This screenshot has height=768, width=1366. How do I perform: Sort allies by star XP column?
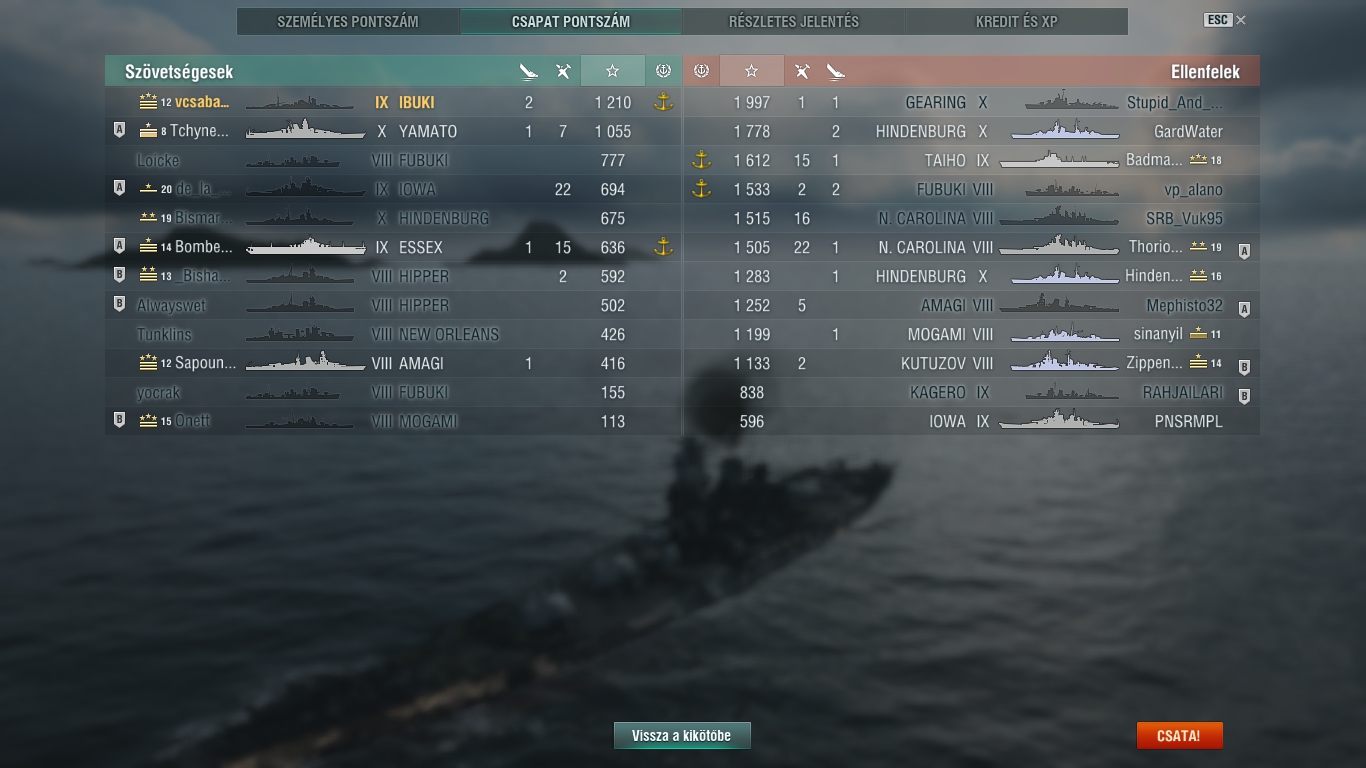[612, 71]
